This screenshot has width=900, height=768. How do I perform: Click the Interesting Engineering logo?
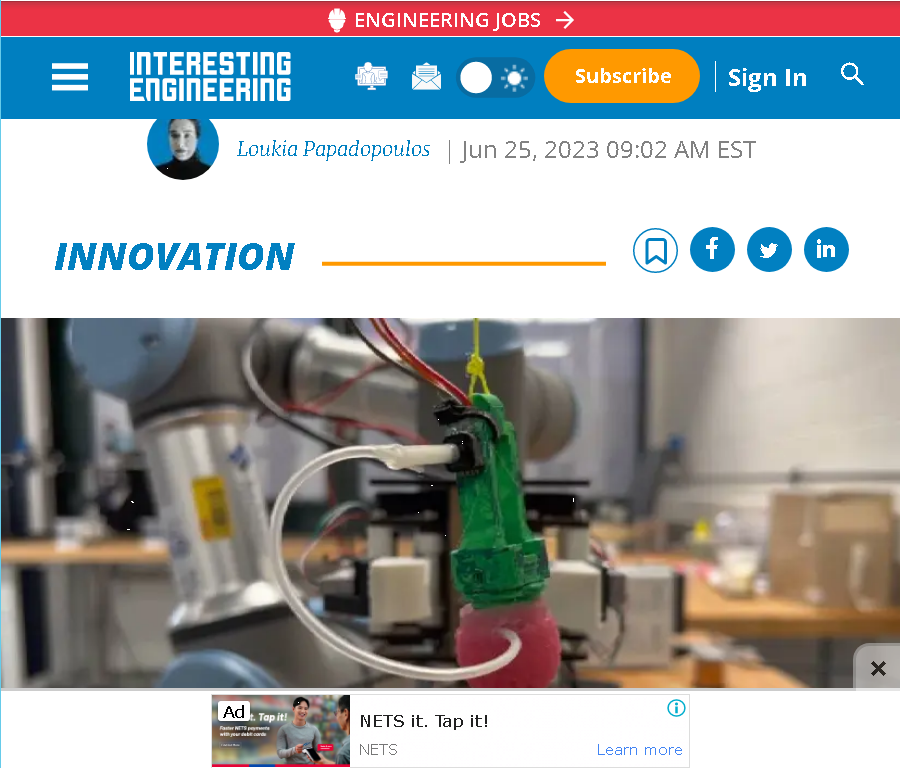pyautogui.click(x=210, y=76)
